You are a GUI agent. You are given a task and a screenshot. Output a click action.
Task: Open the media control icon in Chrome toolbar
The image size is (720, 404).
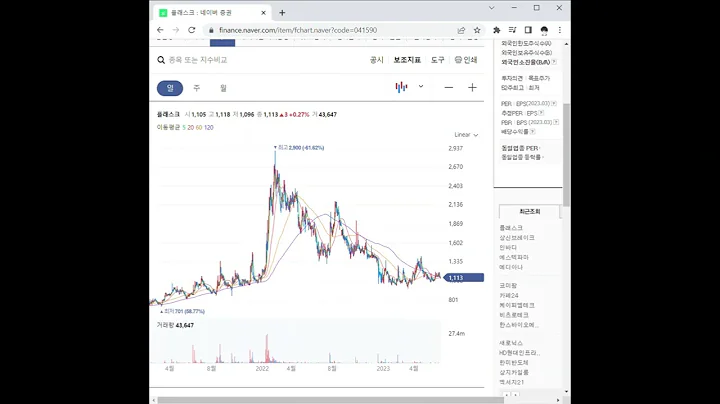[x=512, y=30]
